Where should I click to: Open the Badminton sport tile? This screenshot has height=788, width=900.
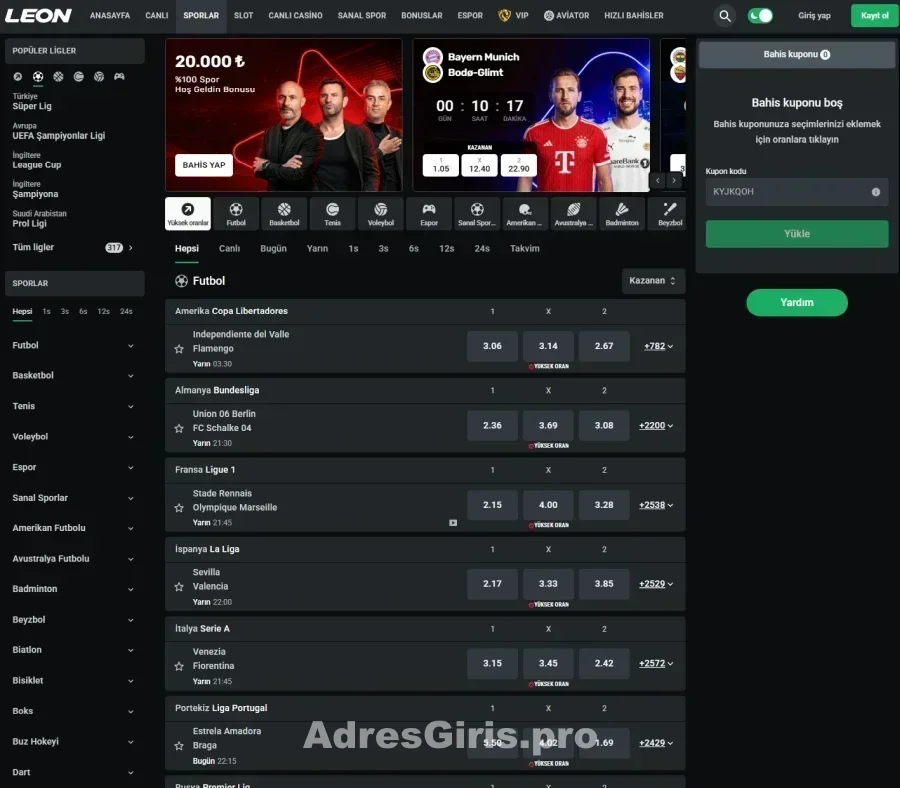[622, 214]
